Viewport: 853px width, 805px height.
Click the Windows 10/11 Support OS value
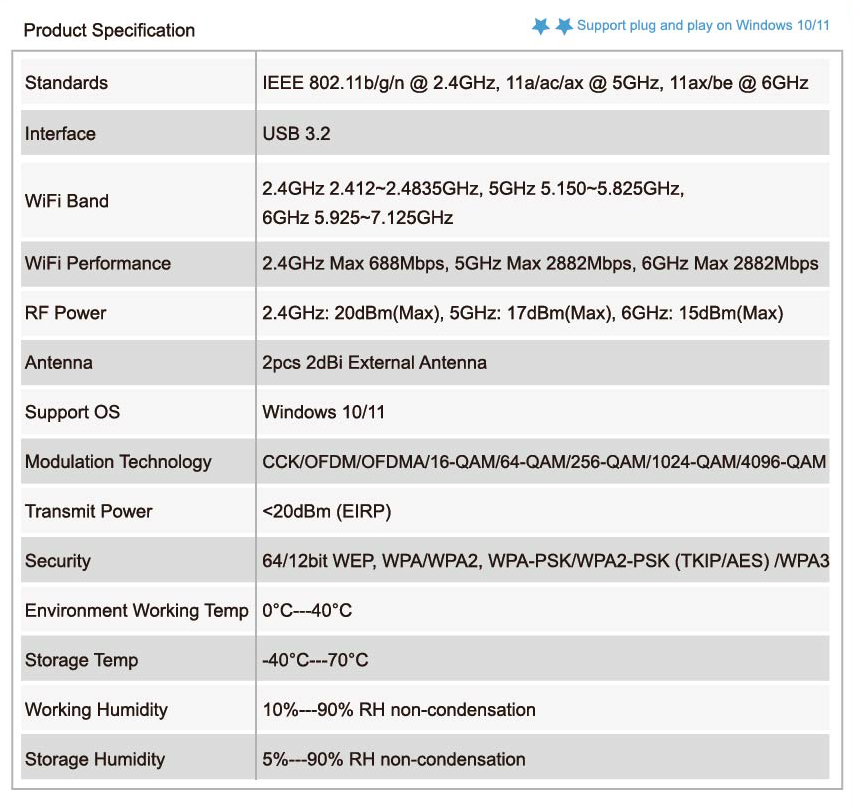(x=323, y=412)
